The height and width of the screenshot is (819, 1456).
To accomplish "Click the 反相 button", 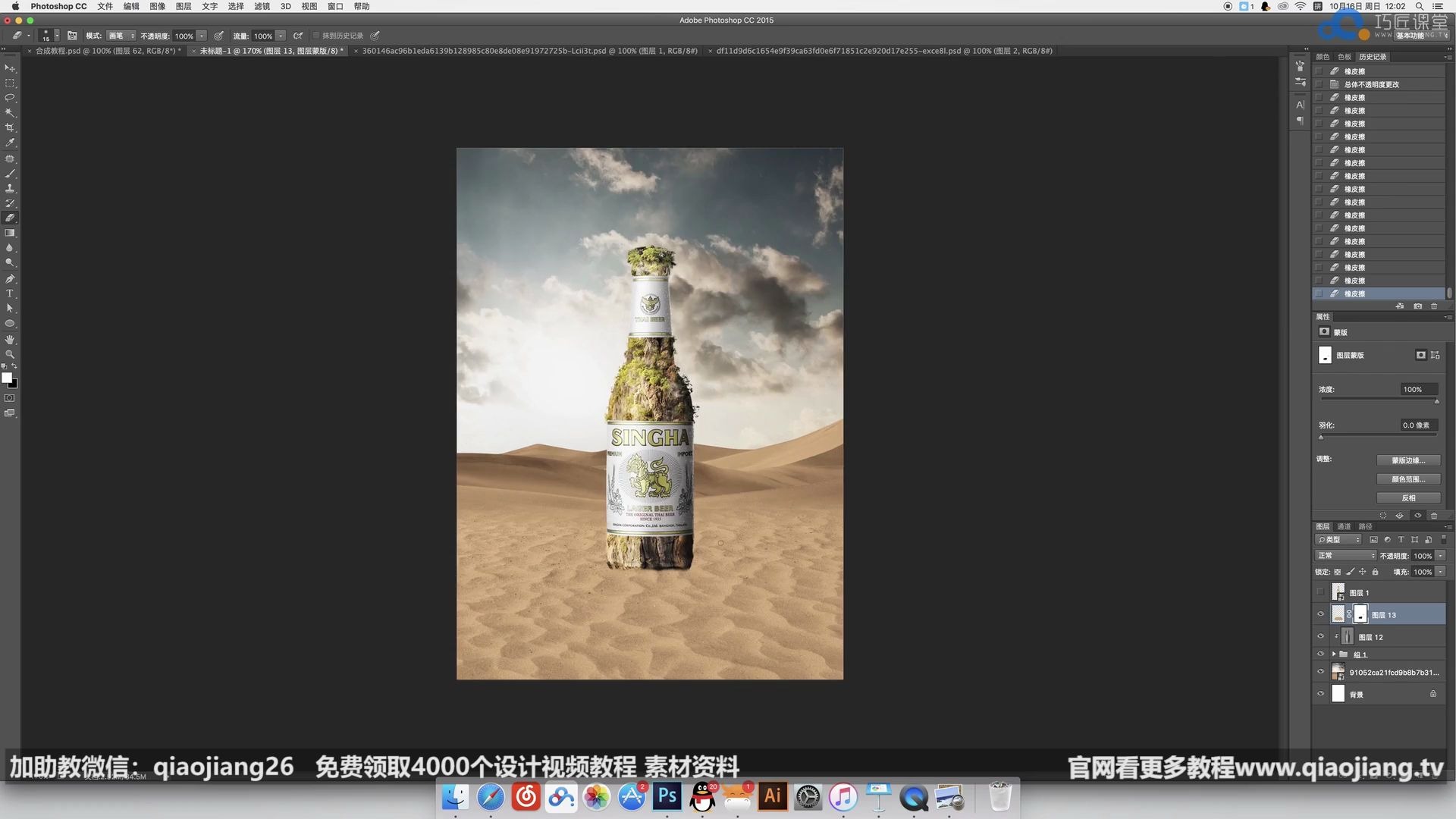I will (x=1408, y=498).
